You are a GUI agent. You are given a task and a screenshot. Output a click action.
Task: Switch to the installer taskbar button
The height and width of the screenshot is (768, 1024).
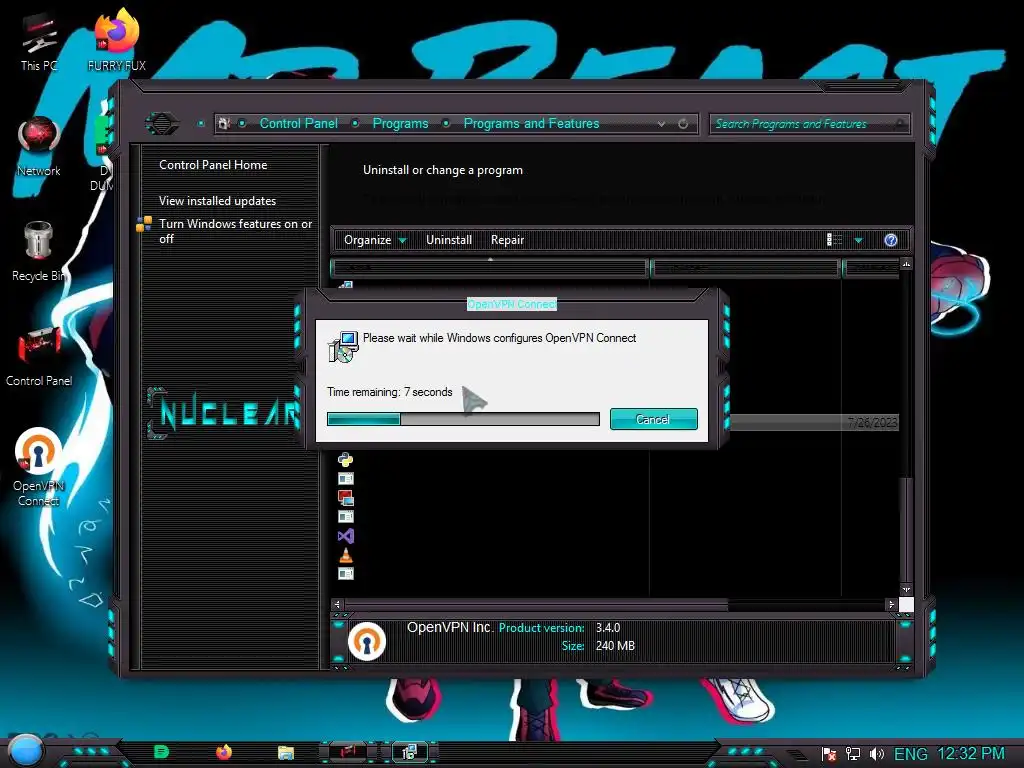pos(409,752)
